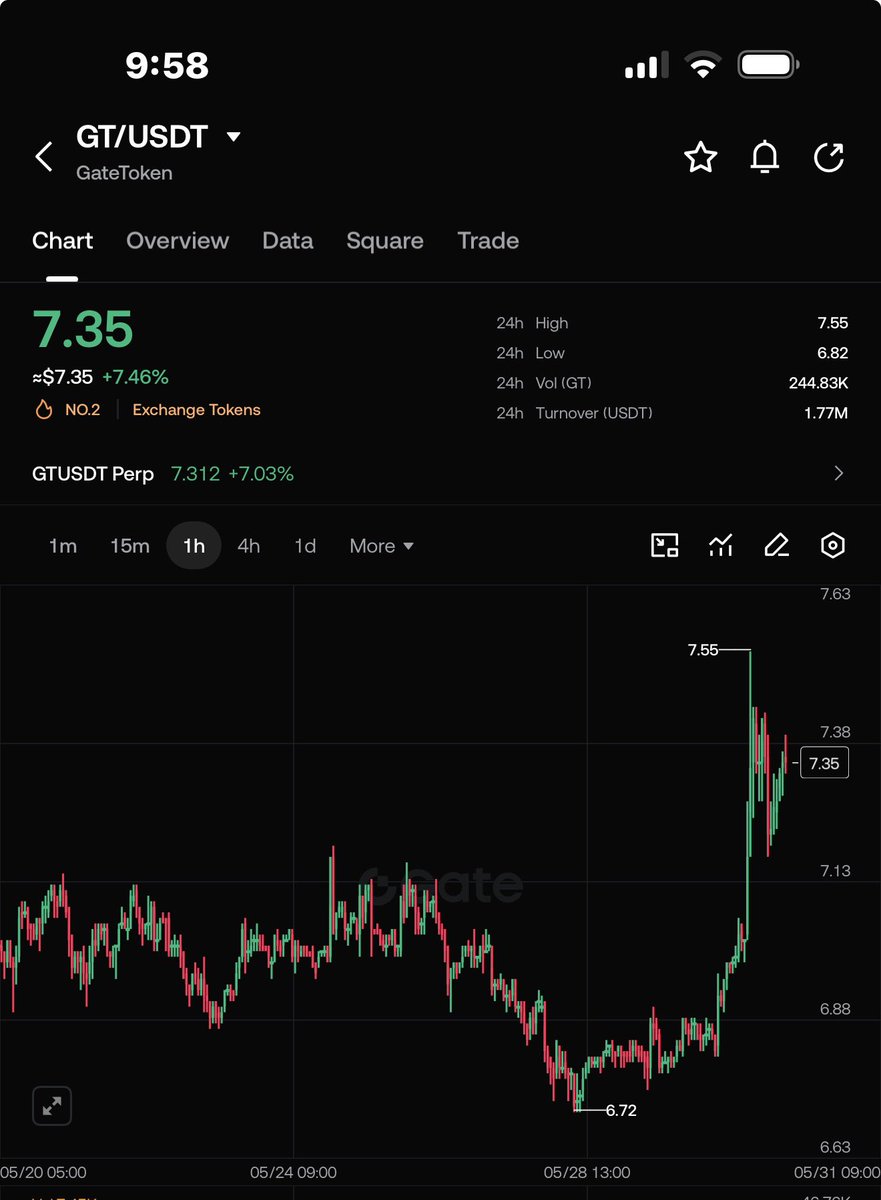Image resolution: width=881 pixels, height=1200 pixels.
Task: Select the 4h timeframe
Action: point(249,546)
